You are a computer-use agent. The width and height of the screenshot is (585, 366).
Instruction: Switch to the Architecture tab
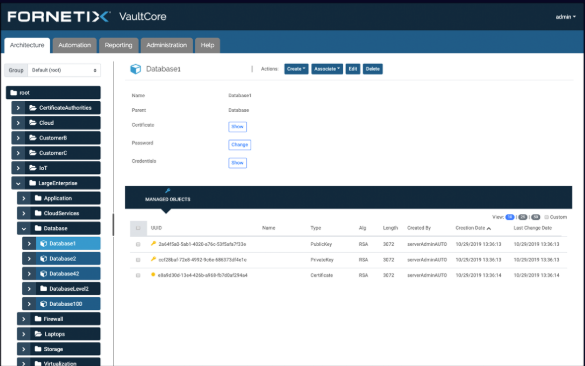coord(27,45)
